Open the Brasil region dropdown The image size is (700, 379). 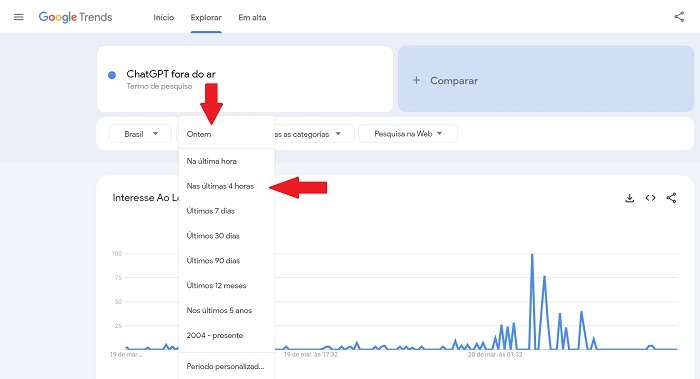pyautogui.click(x=140, y=133)
